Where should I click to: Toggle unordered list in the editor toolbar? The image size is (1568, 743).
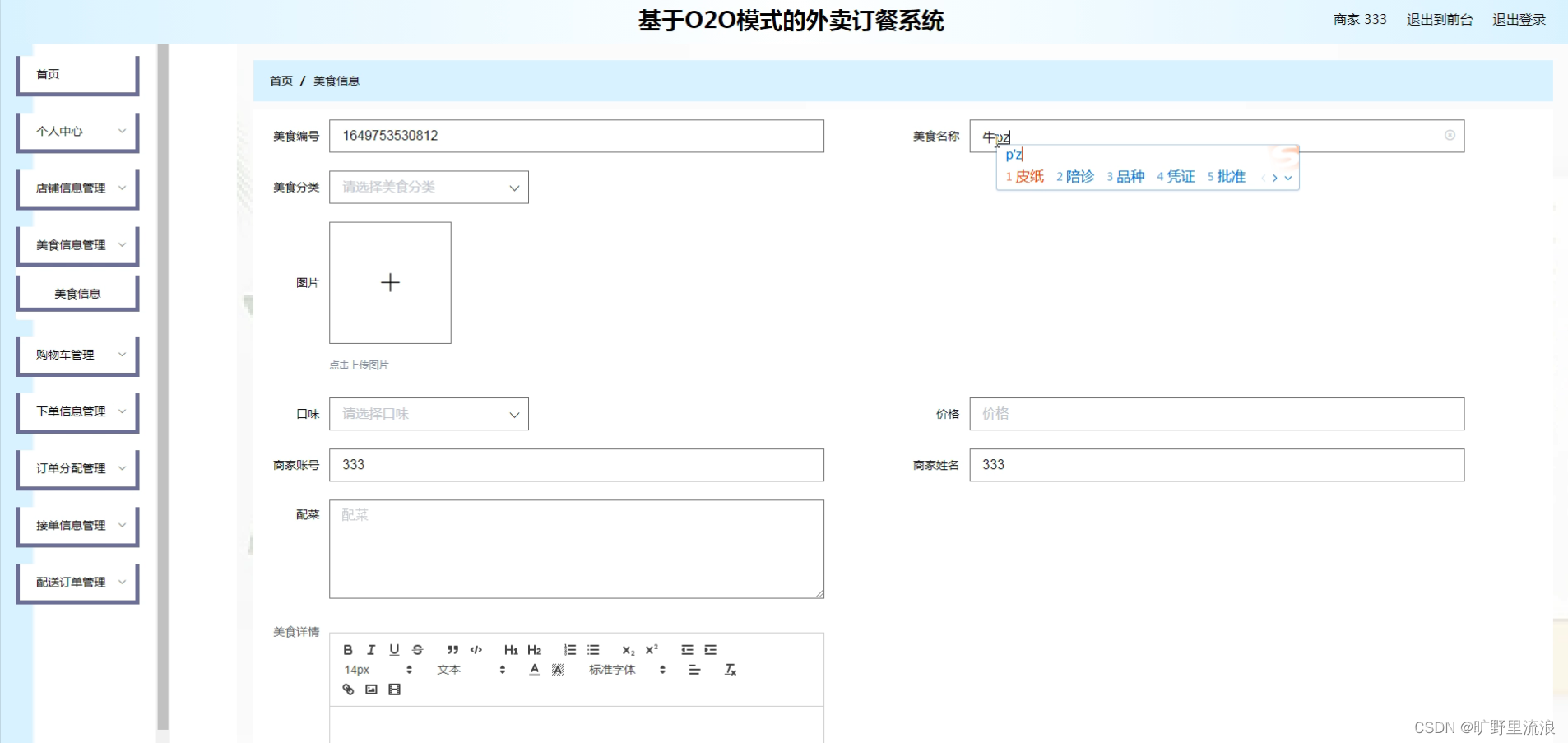(593, 649)
